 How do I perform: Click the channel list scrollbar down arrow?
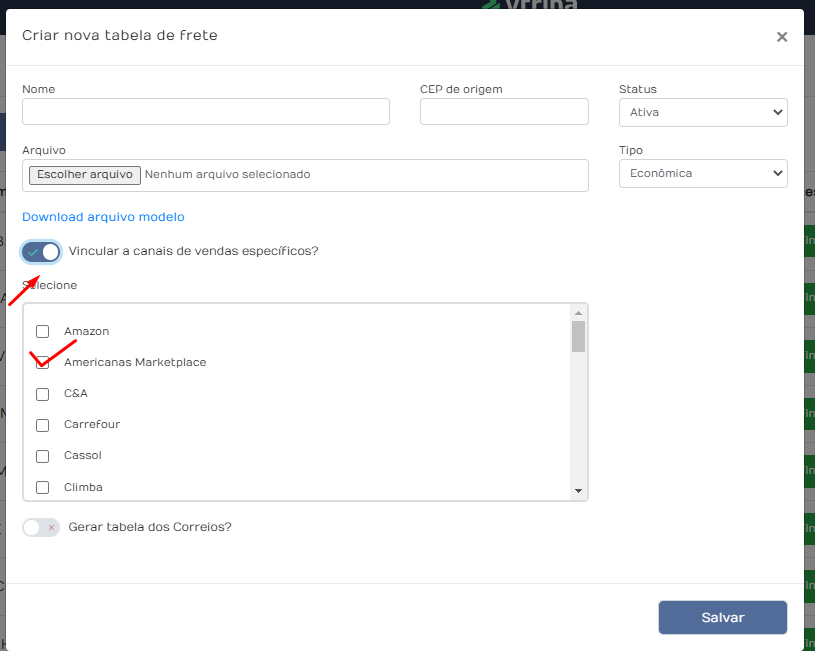click(x=579, y=490)
